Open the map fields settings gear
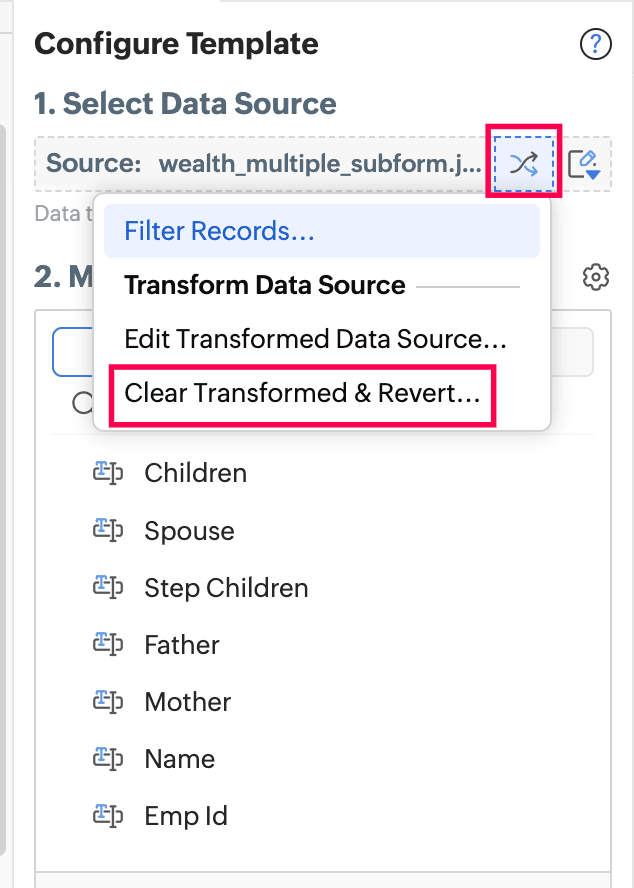The width and height of the screenshot is (634, 888). pyautogui.click(x=595, y=278)
